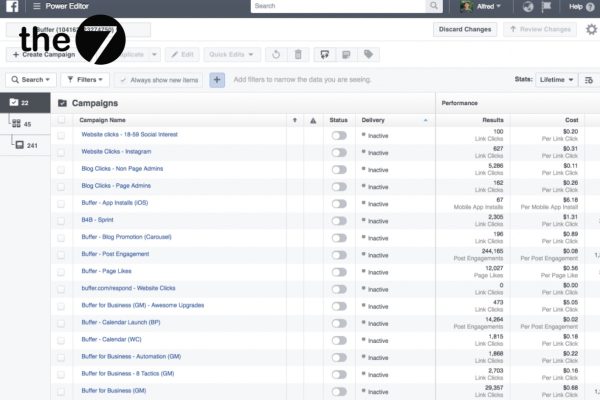Click the warning triangle column header icon
Viewport: 600px width, 400px height.
[313, 121]
